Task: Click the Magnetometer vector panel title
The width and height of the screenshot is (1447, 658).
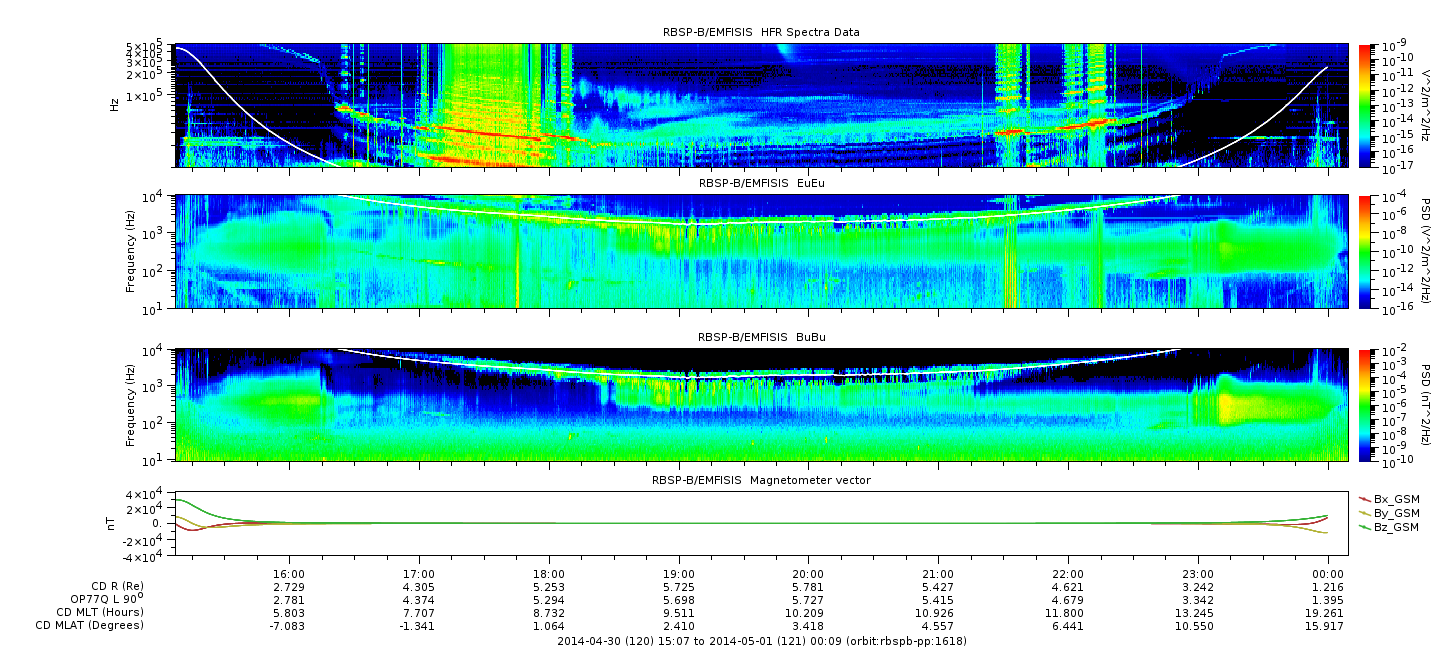Action: pyautogui.click(x=761, y=480)
